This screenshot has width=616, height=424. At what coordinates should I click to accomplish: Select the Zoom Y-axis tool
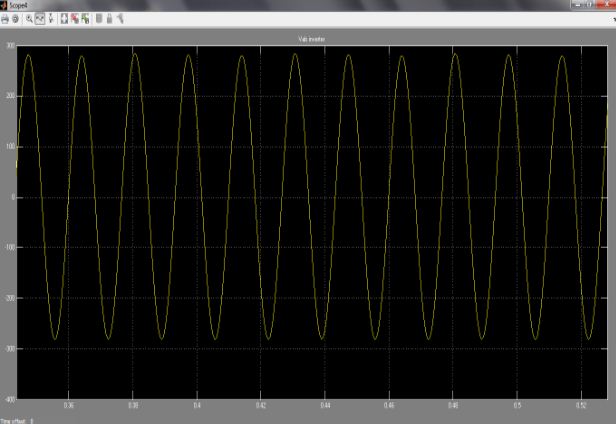point(51,19)
